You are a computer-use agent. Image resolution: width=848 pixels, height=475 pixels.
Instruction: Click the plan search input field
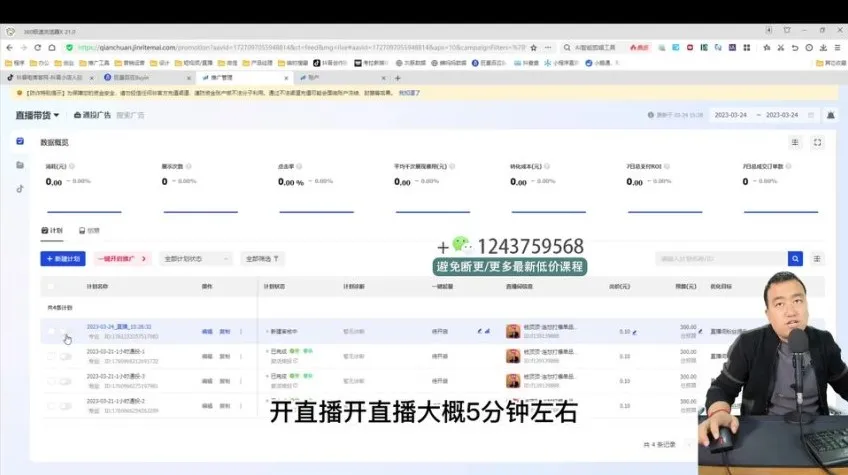pyautogui.click(x=720, y=258)
